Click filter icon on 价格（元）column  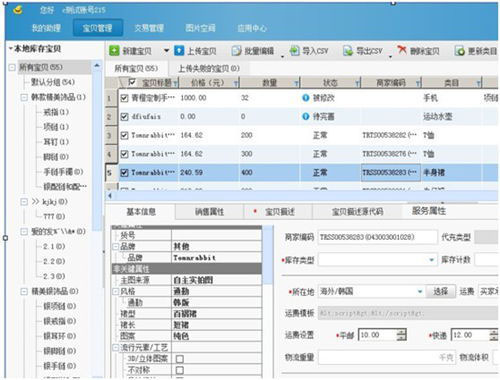pos(236,83)
